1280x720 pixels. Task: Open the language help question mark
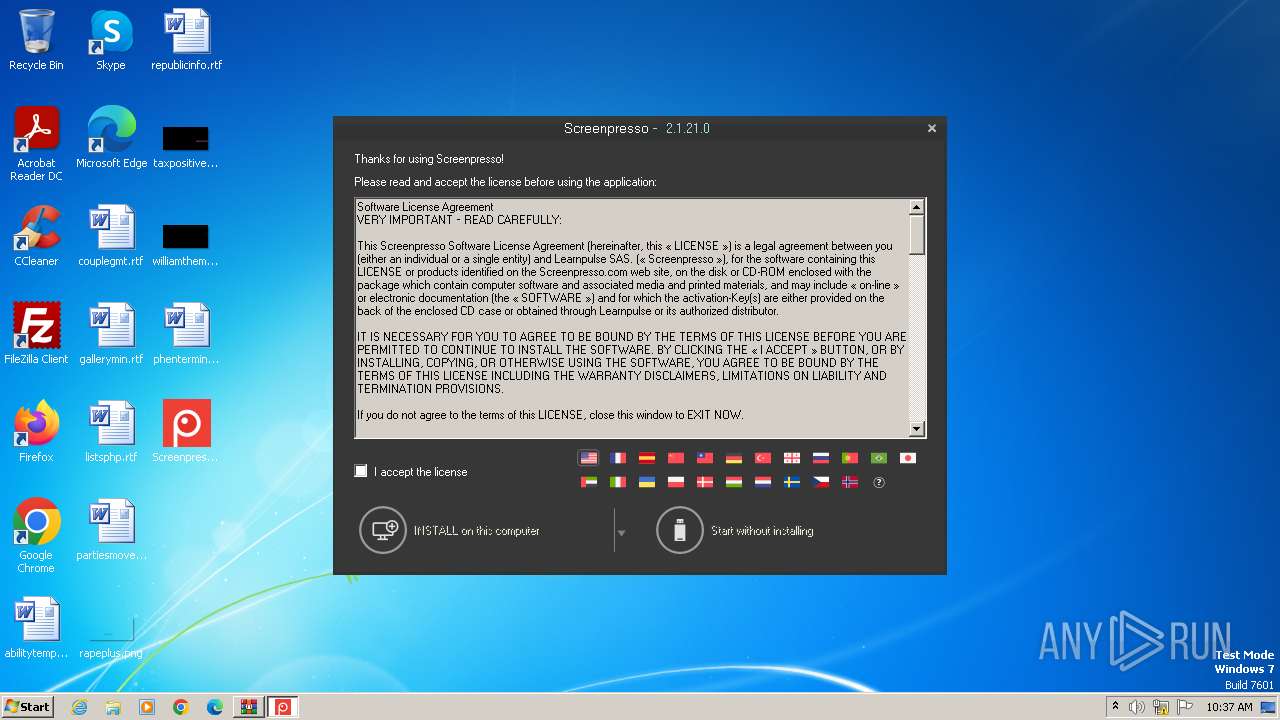click(879, 482)
